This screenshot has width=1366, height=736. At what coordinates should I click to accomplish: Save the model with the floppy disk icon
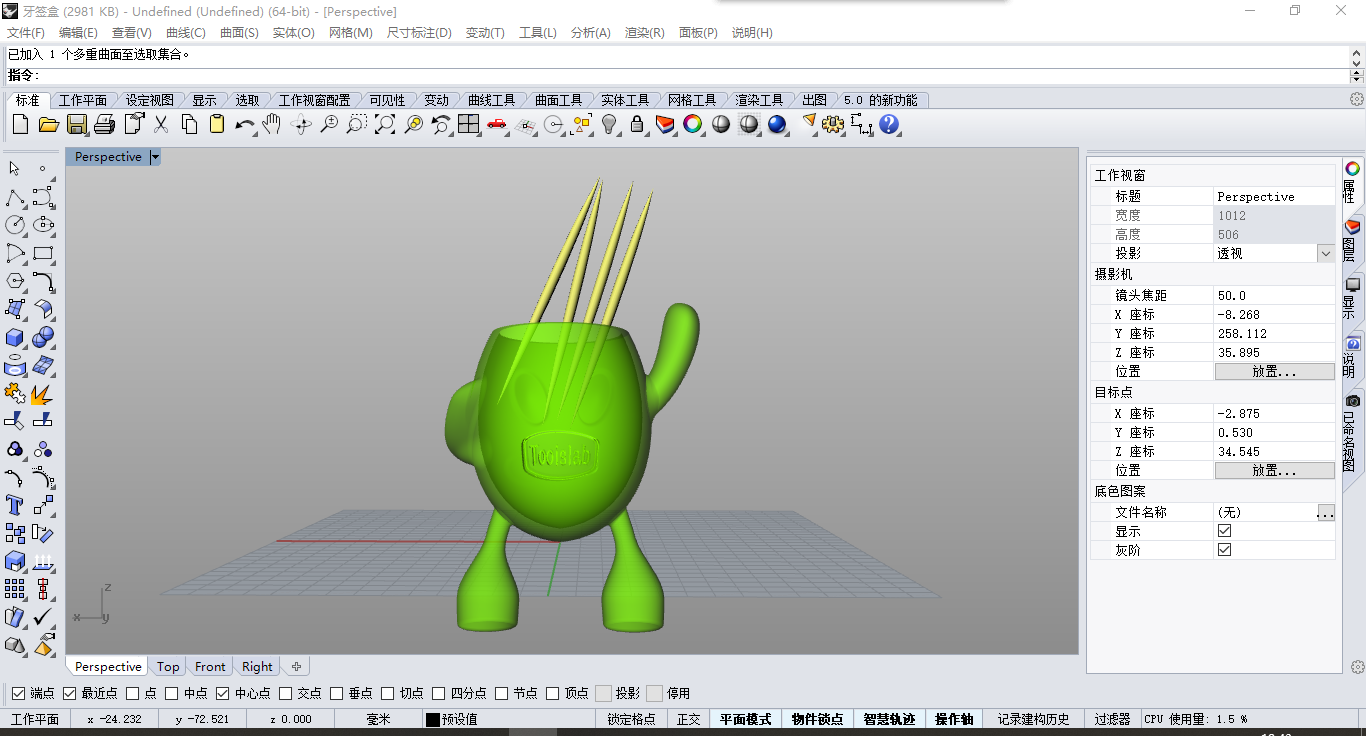pyautogui.click(x=77, y=124)
